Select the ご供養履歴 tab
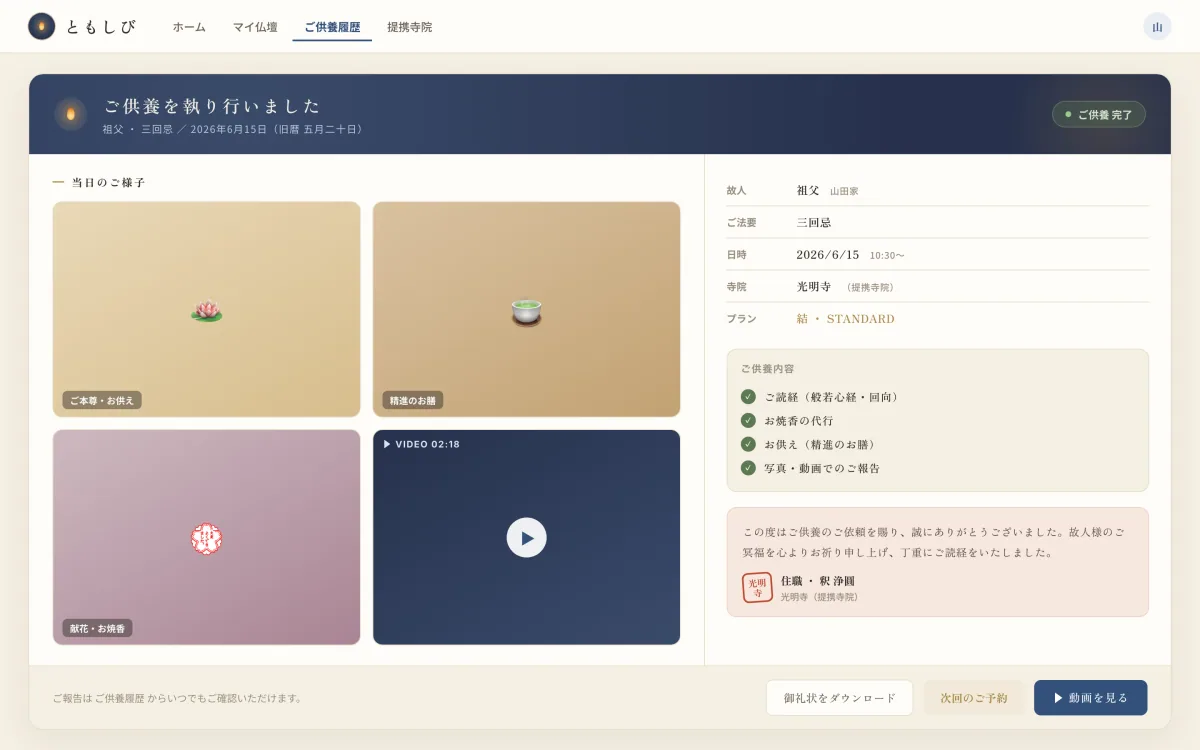This screenshot has width=1200, height=750. pyautogui.click(x=332, y=27)
